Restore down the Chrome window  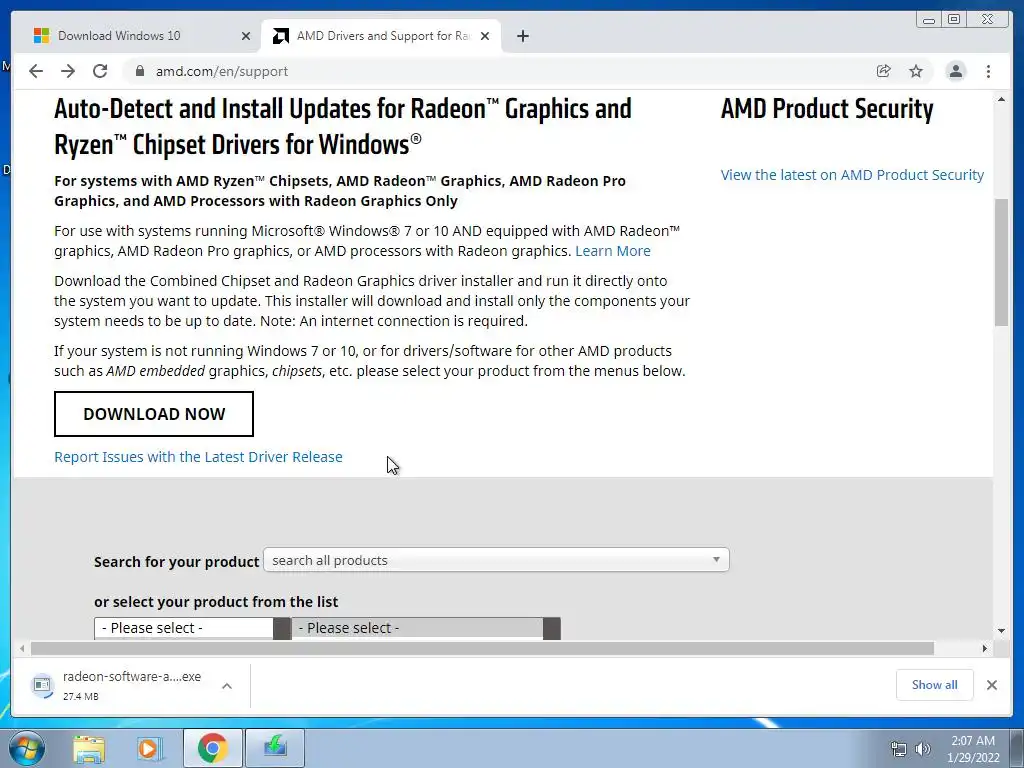pos(954,20)
